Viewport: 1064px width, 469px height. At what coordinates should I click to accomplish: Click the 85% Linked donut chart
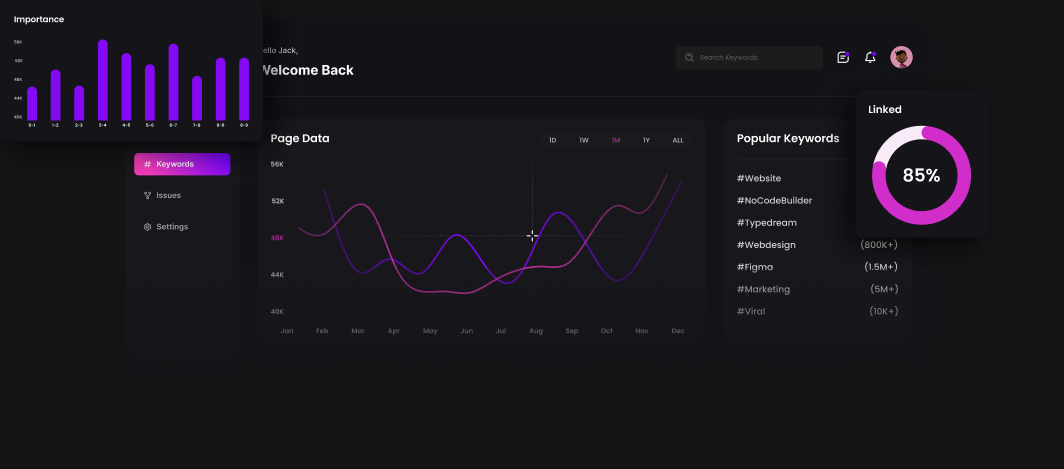pos(921,175)
